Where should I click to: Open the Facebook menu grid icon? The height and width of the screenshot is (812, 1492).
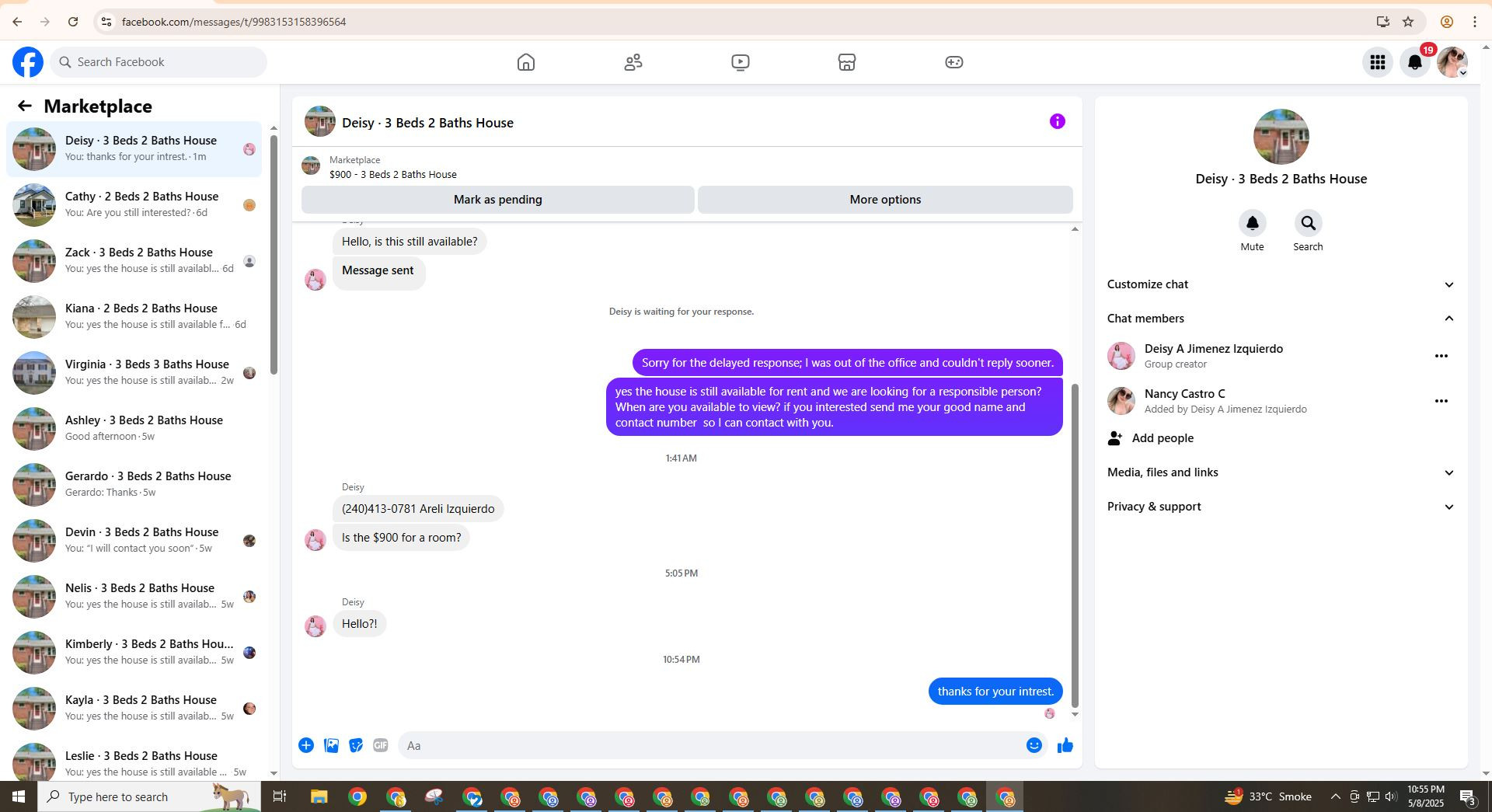(1378, 62)
